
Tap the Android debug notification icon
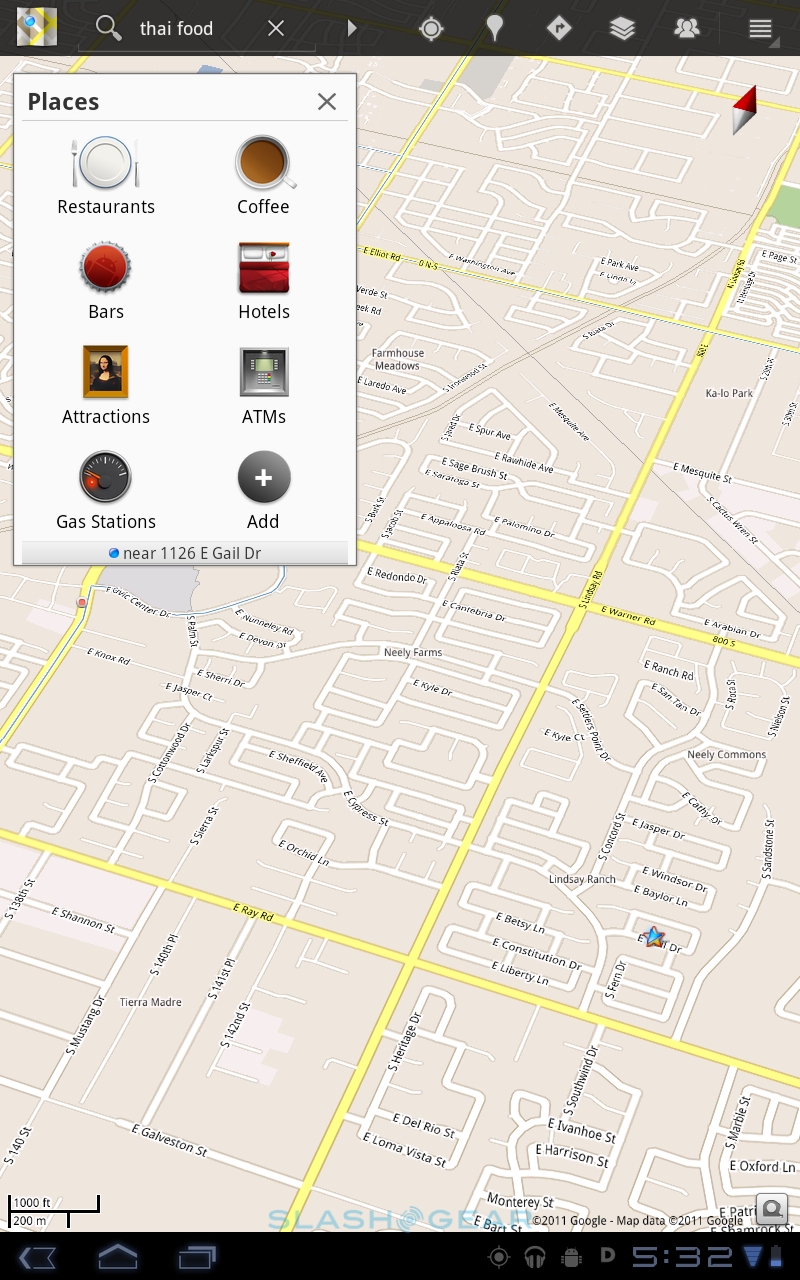click(572, 1258)
